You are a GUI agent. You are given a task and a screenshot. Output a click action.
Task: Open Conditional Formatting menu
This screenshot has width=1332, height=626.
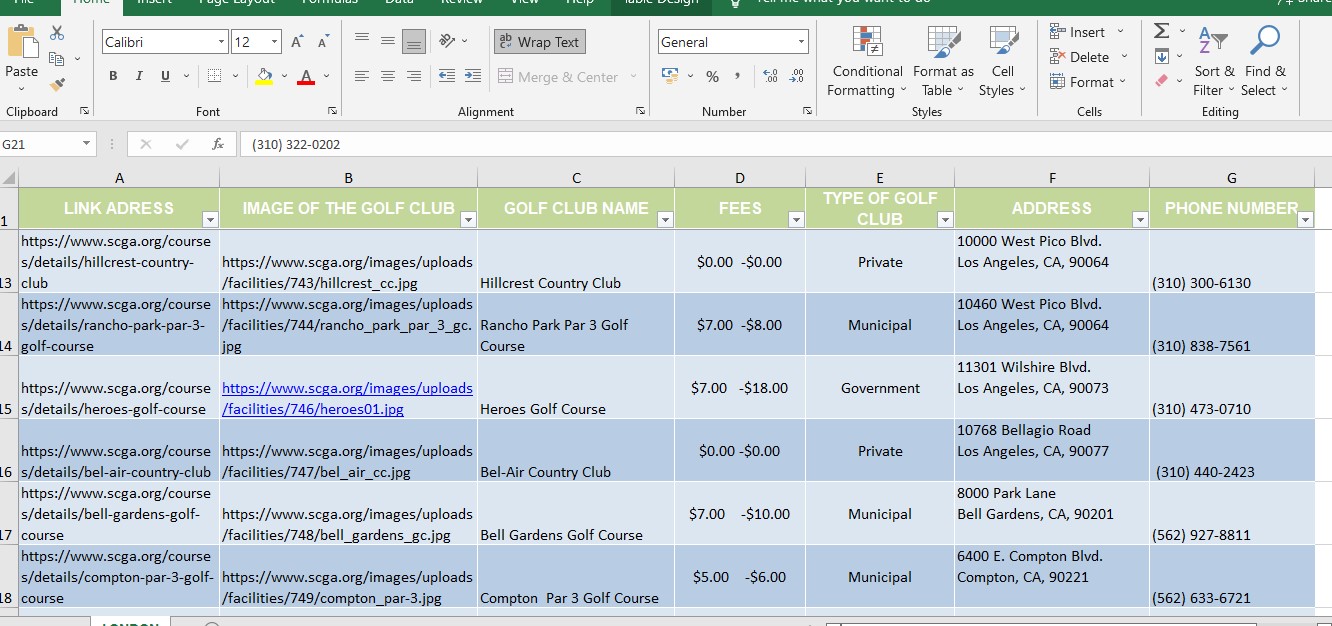(x=866, y=62)
